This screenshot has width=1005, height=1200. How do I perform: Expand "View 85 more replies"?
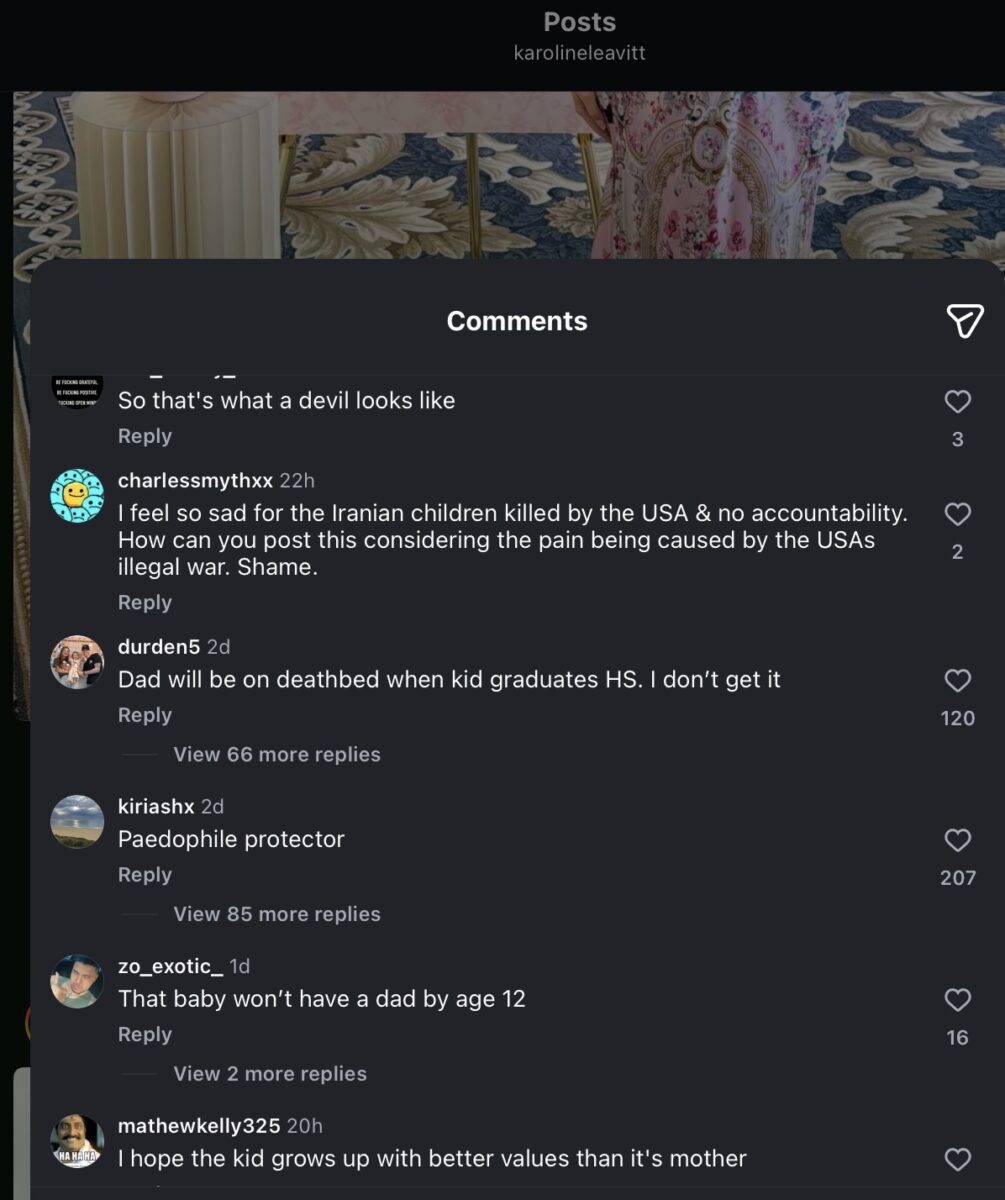pyautogui.click(x=276, y=914)
